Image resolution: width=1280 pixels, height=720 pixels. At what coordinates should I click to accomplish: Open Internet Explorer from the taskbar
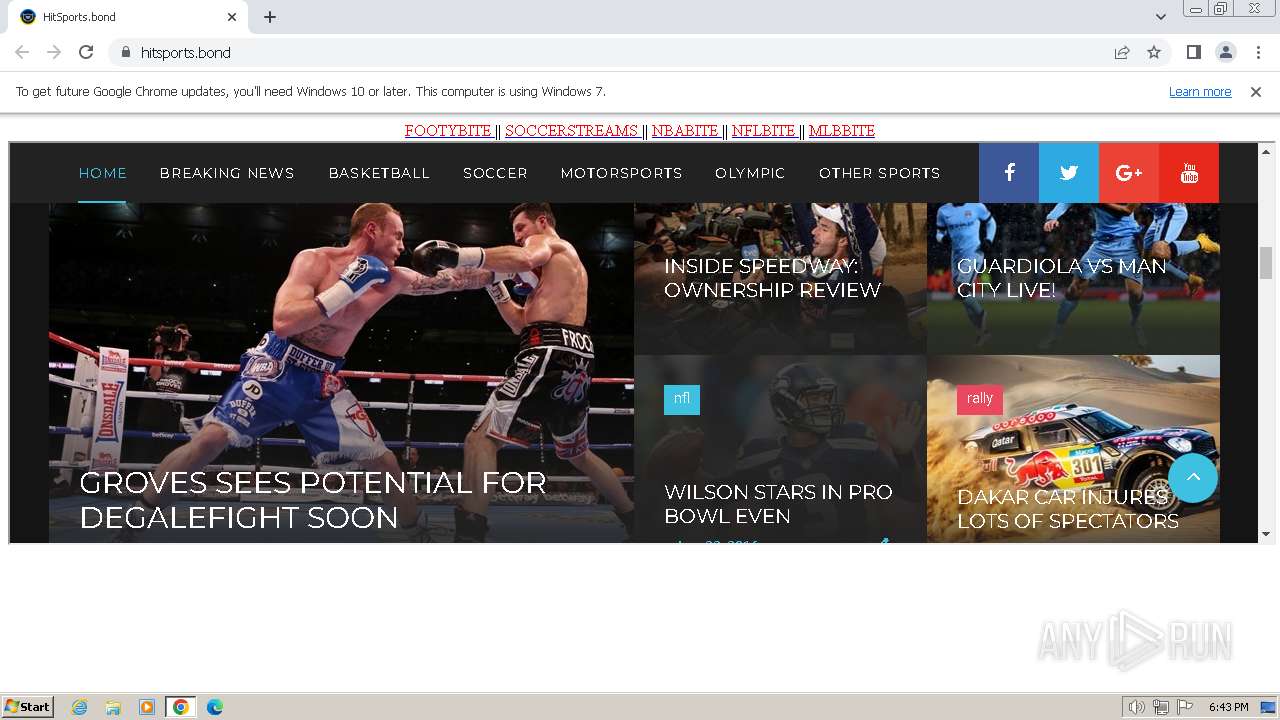tap(80, 707)
